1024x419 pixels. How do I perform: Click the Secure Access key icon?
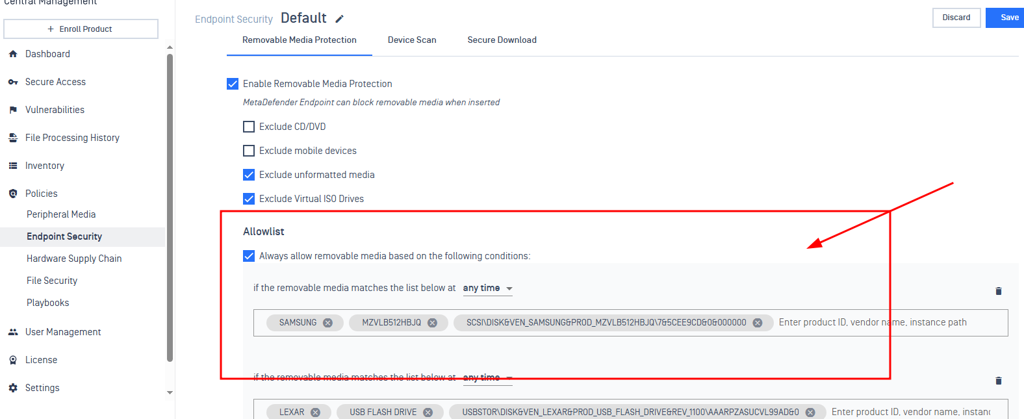(x=12, y=82)
